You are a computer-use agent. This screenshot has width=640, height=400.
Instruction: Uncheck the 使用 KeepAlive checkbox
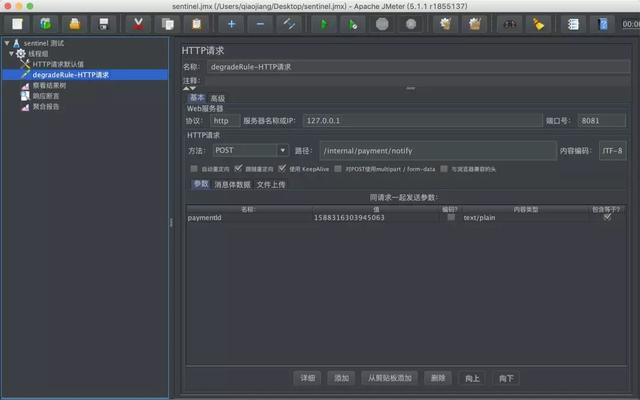[x=282, y=168]
